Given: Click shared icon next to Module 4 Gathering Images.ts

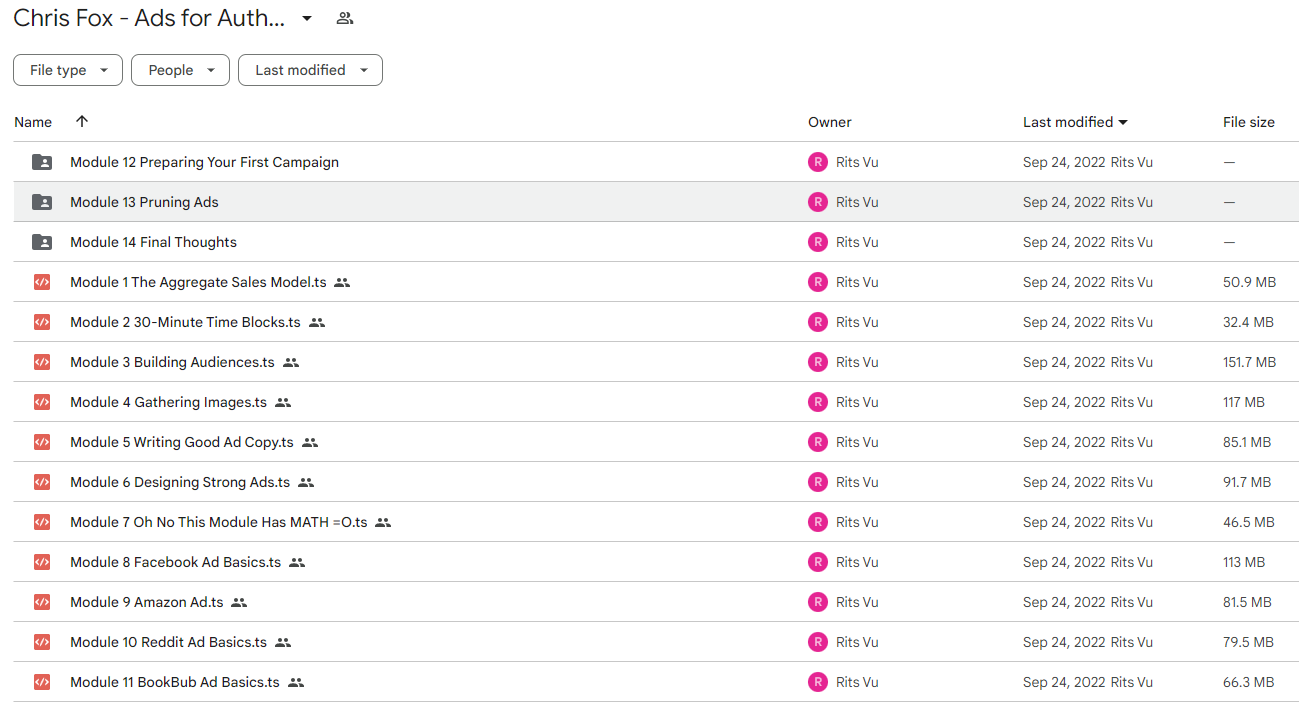Looking at the screenshot, I should pos(283,402).
